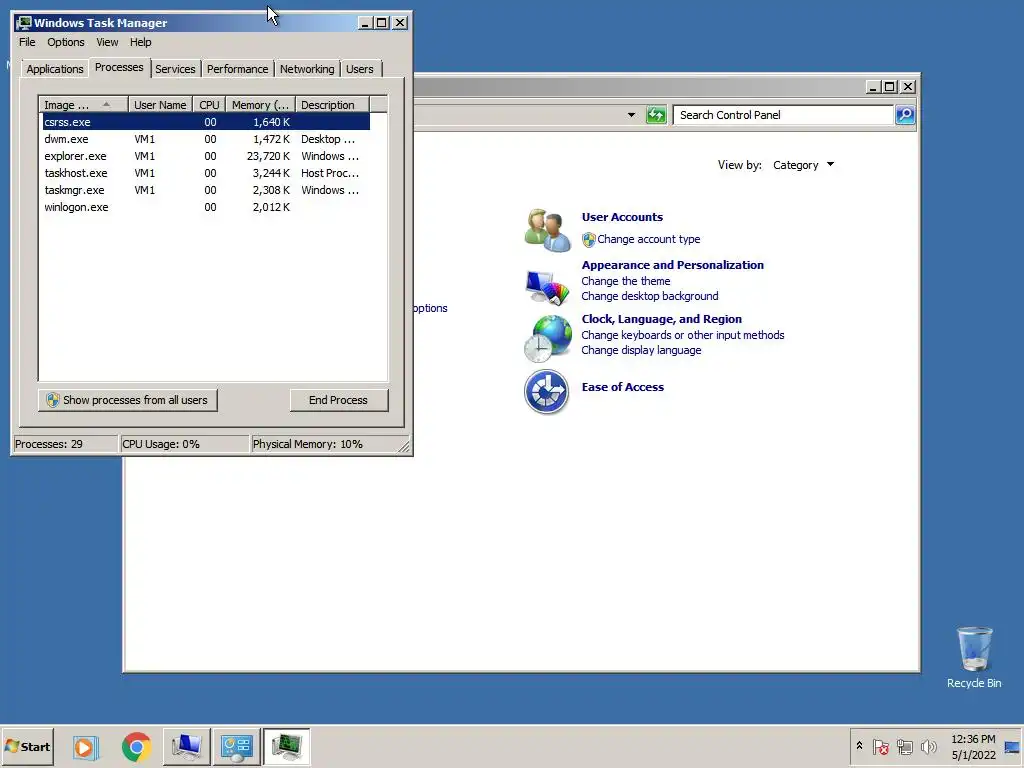Switch to the Users tab
1024x768 pixels.
(x=360, y=69)
